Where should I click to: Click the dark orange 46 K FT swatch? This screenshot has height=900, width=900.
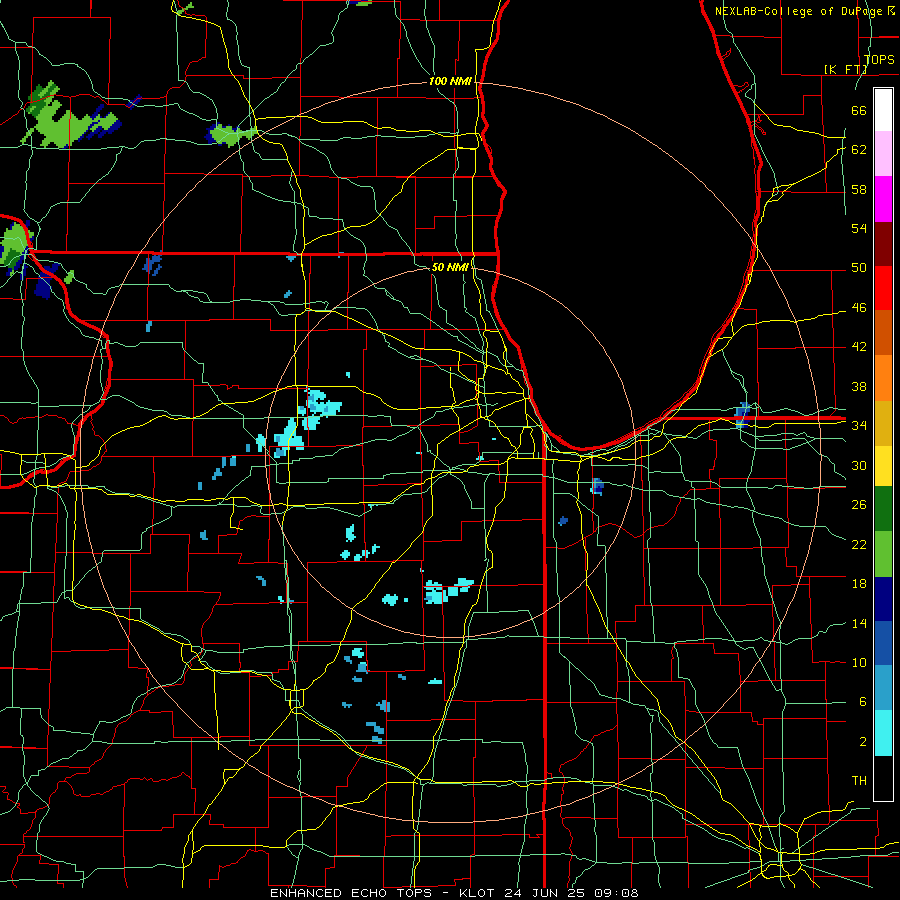point(883,333)
